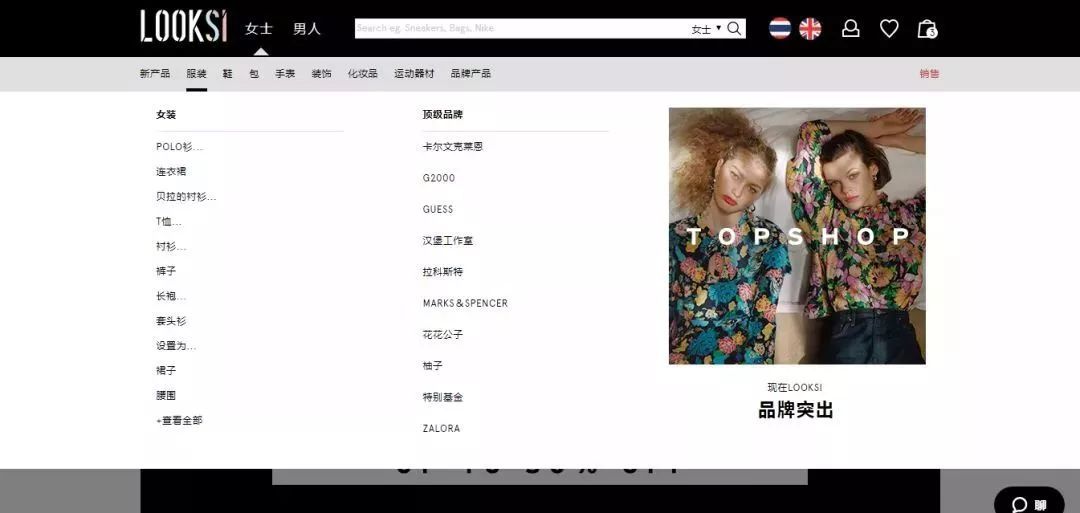
Task: Open the 衬衫 category link
Action: pyautogui.click(x=171, y=247)
